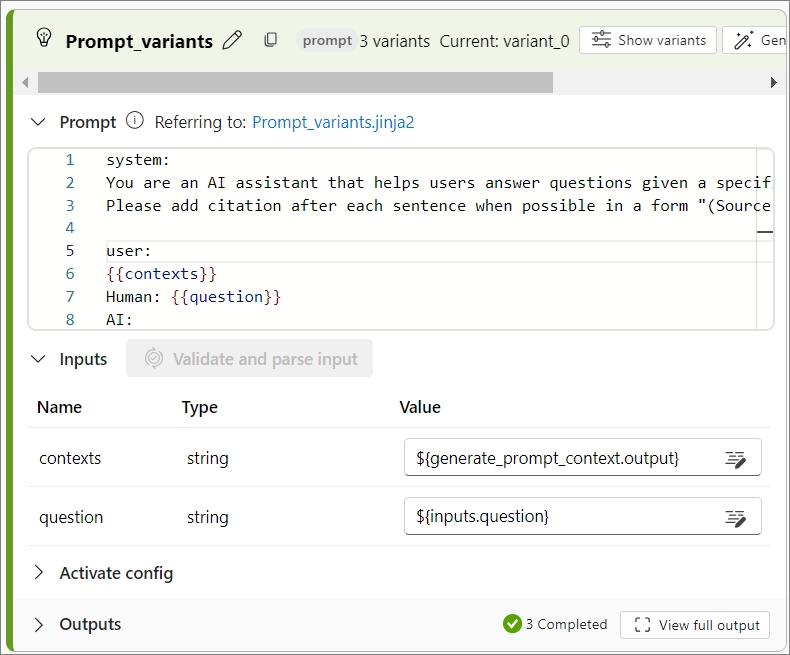Click the lightbulb prompt node icon

click(44, 38)
